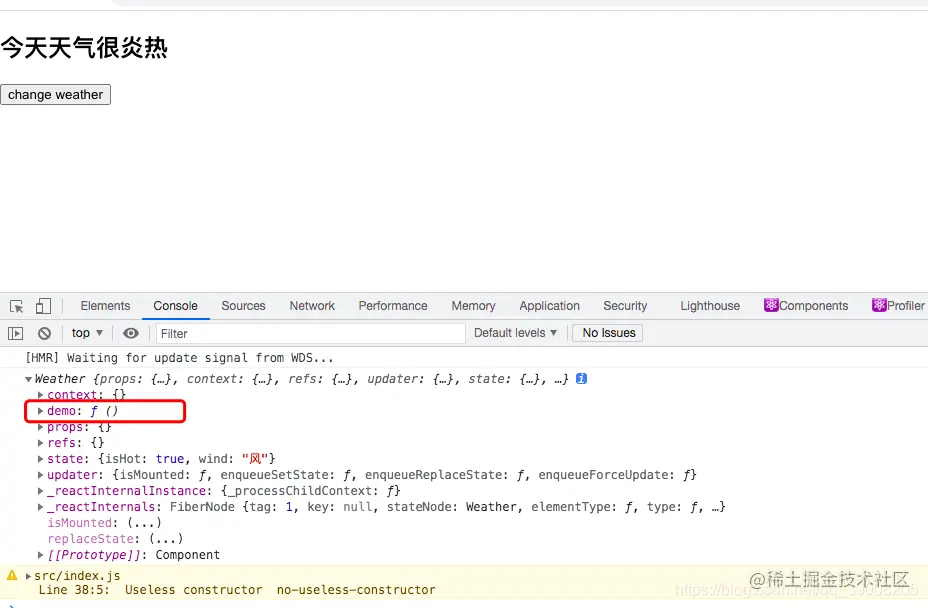Expand the _reactInternals FiberNode property
Viewport: 928px width, 608px height.
(x=40, y=507)
